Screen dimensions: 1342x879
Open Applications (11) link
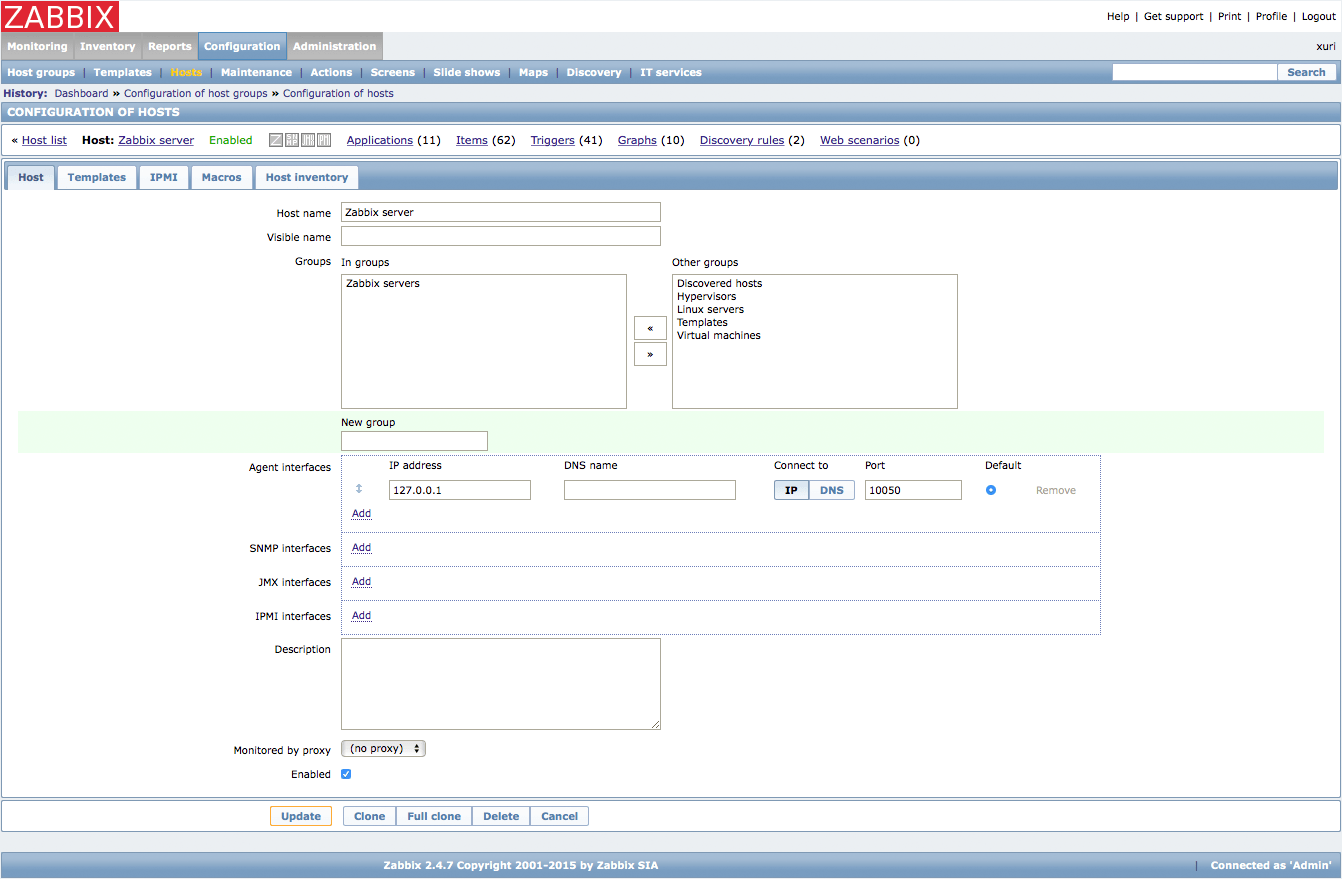[380, 140]
